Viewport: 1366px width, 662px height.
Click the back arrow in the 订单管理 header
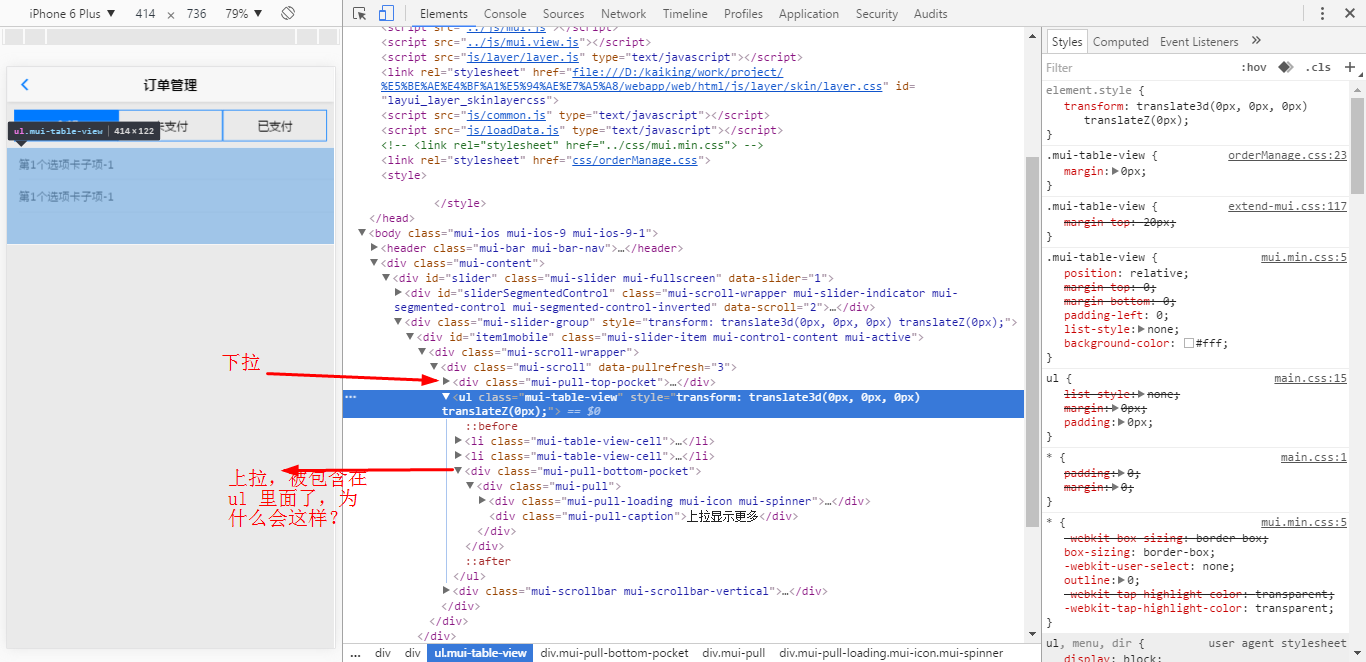[x=25, y=85]
